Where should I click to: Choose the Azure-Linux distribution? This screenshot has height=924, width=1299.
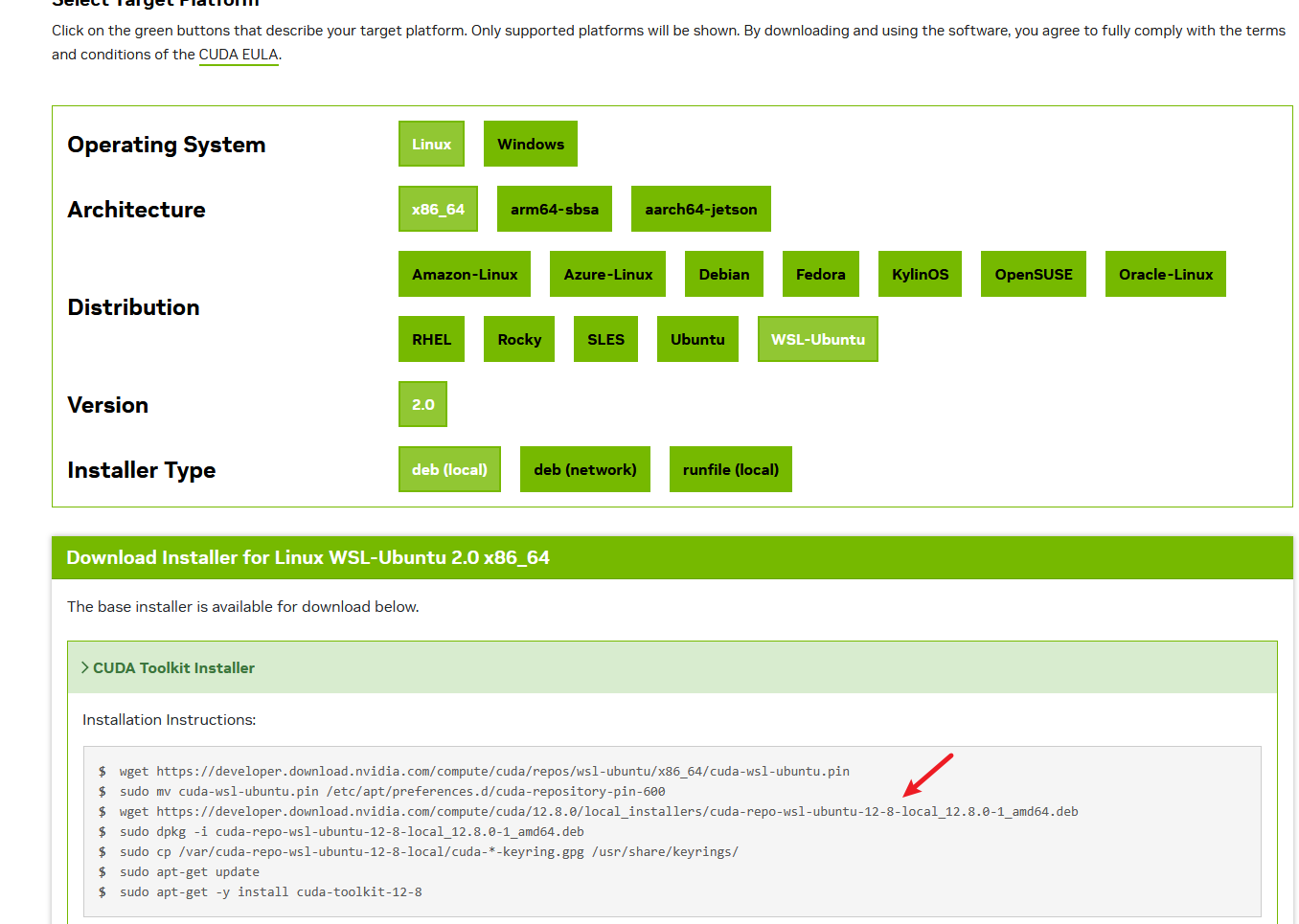pos(607,274)
